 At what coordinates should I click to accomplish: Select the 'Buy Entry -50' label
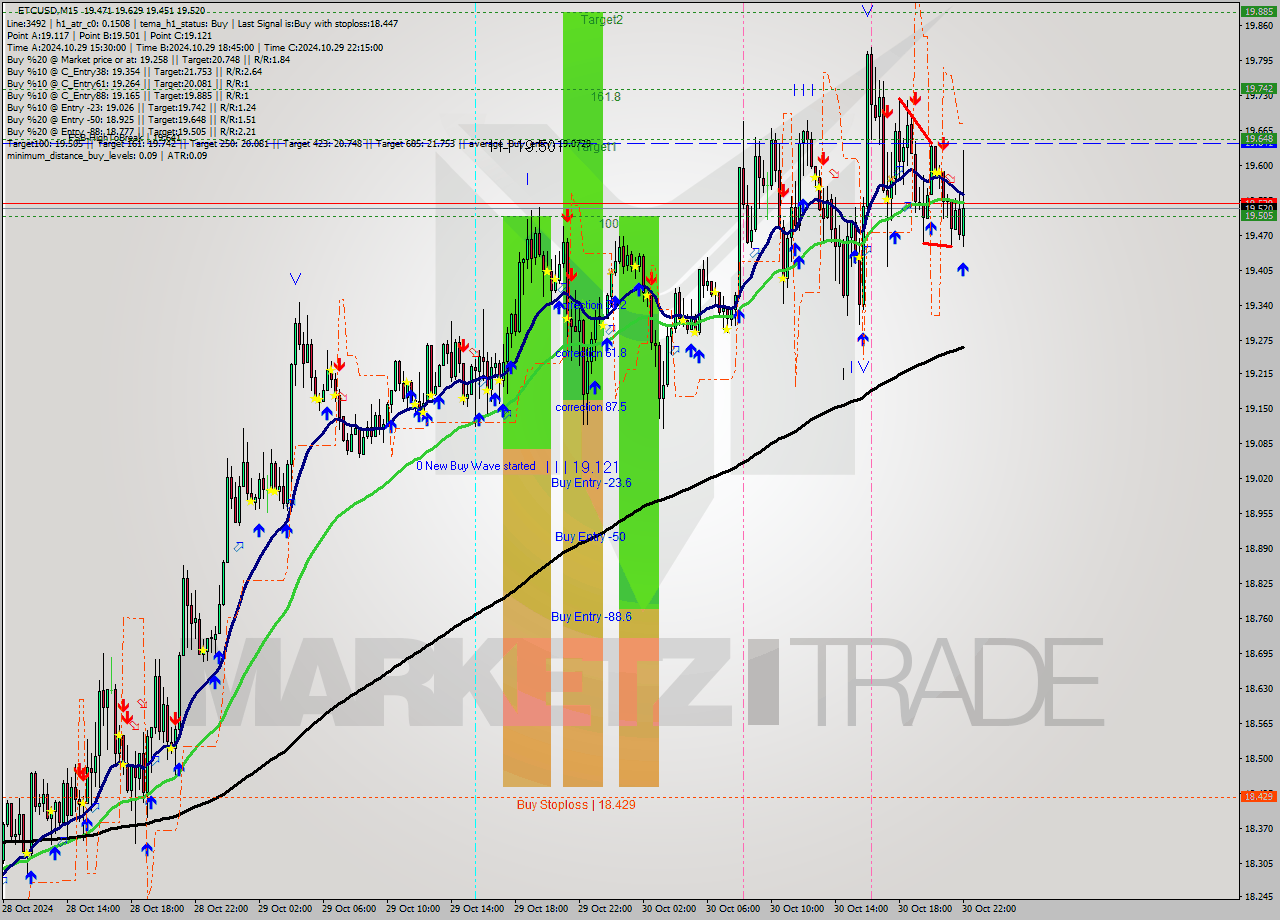pos(590,537)
